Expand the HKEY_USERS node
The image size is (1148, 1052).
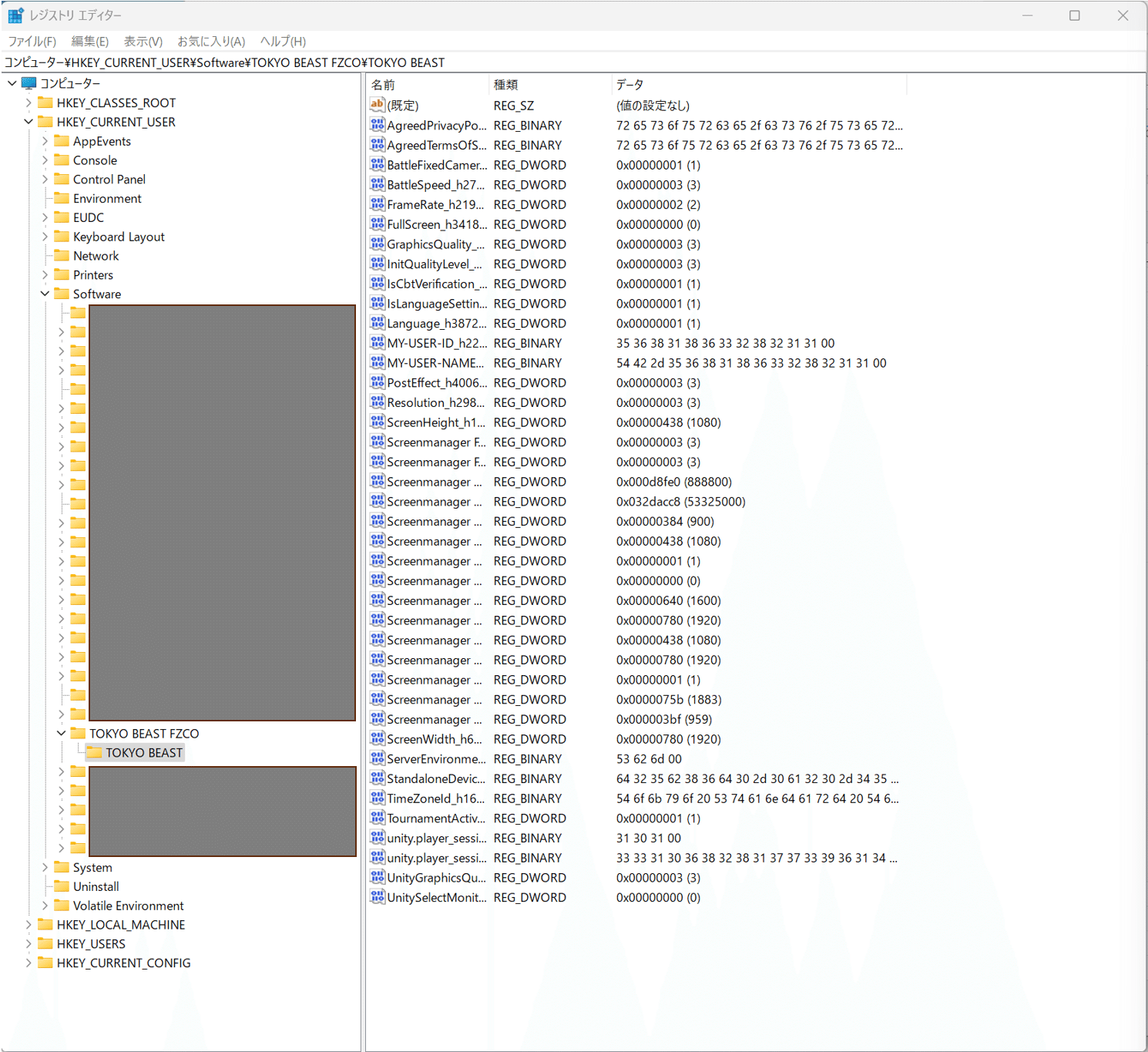[x=29, y=943]
